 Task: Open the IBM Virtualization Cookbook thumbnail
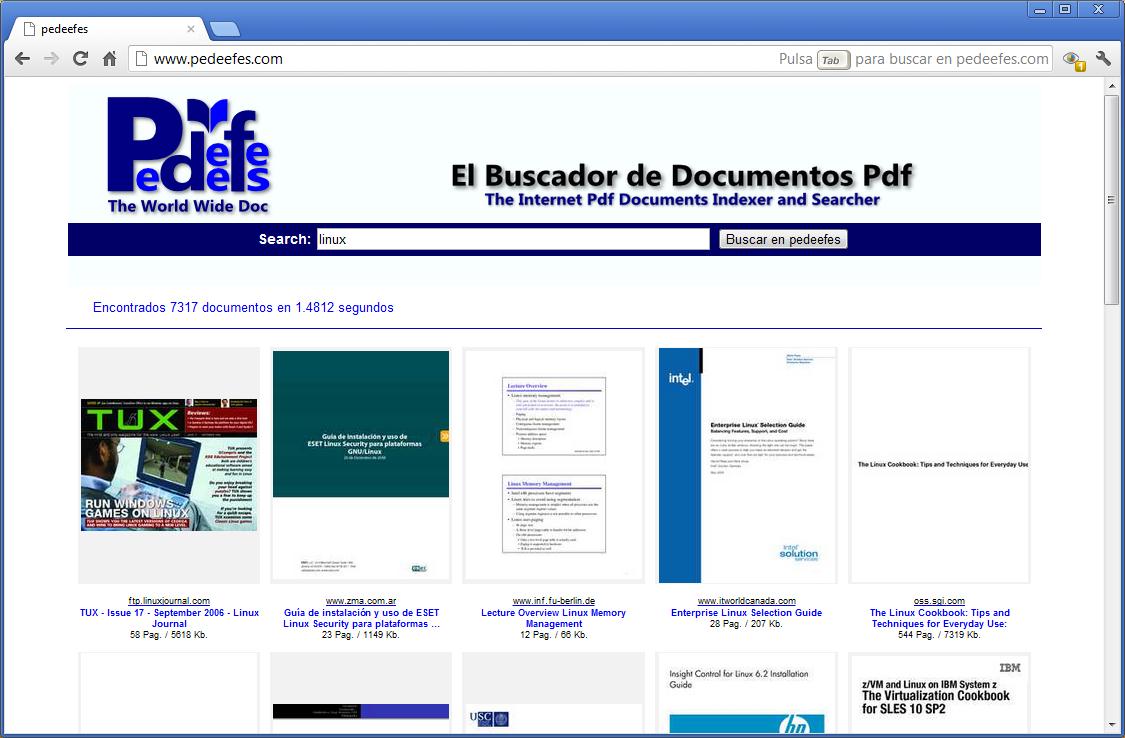click(x=939, y=693)
